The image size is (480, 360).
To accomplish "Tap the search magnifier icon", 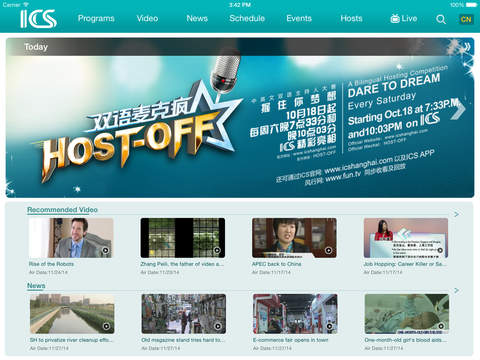I will click(x=441, y=19).
